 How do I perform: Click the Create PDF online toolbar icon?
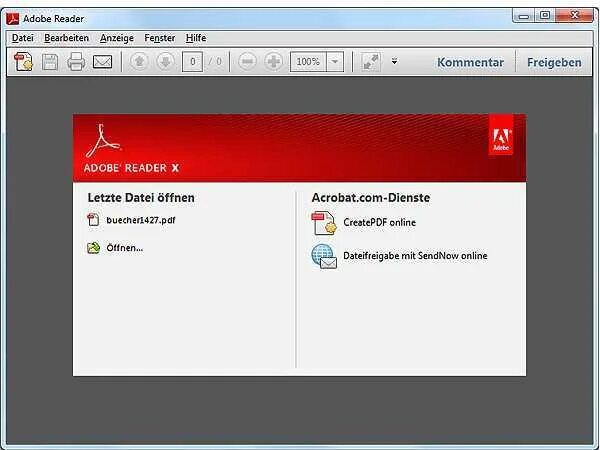[23, 62]
